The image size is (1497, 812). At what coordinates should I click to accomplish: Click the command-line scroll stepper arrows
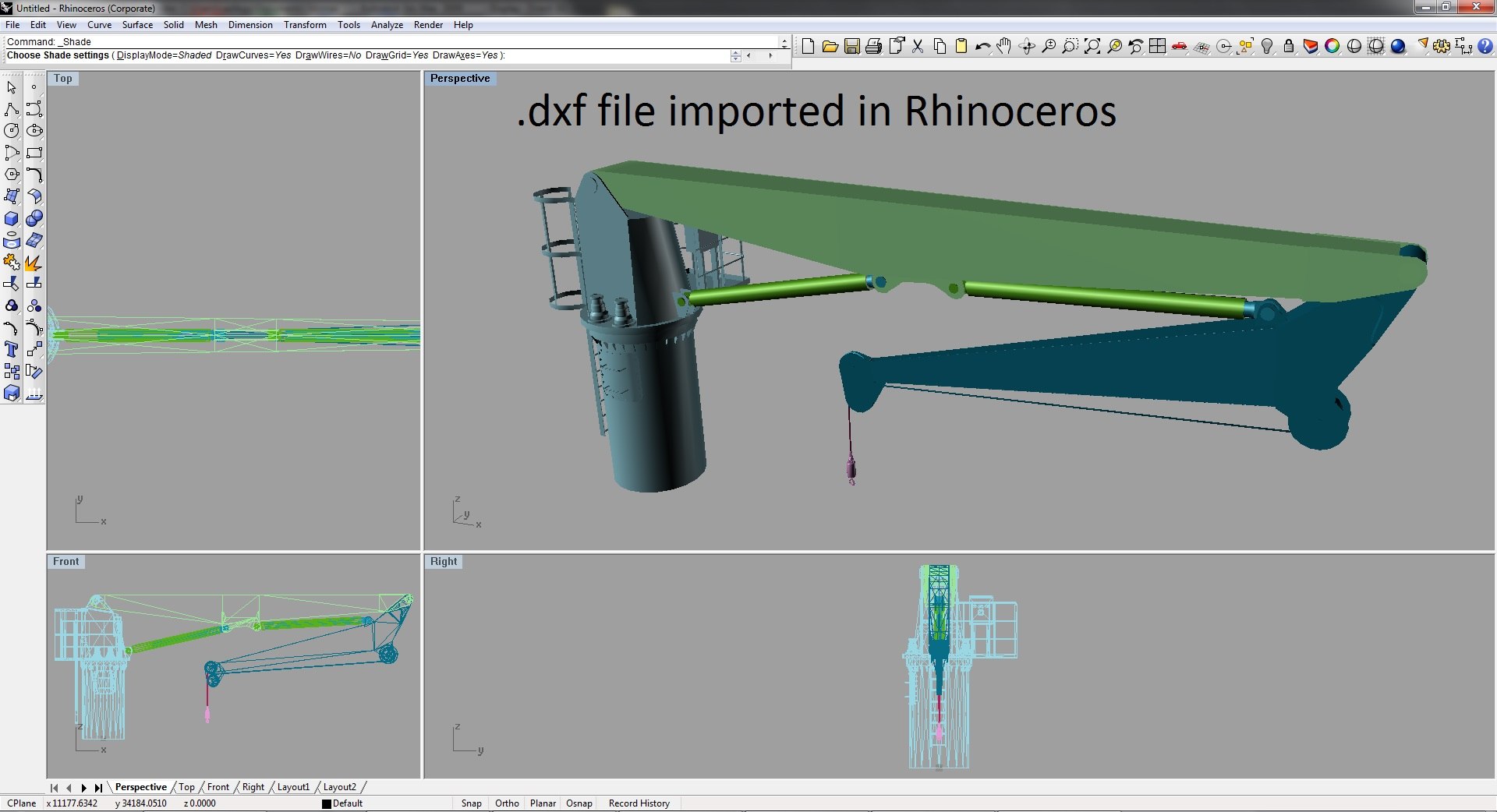[735, 56]
